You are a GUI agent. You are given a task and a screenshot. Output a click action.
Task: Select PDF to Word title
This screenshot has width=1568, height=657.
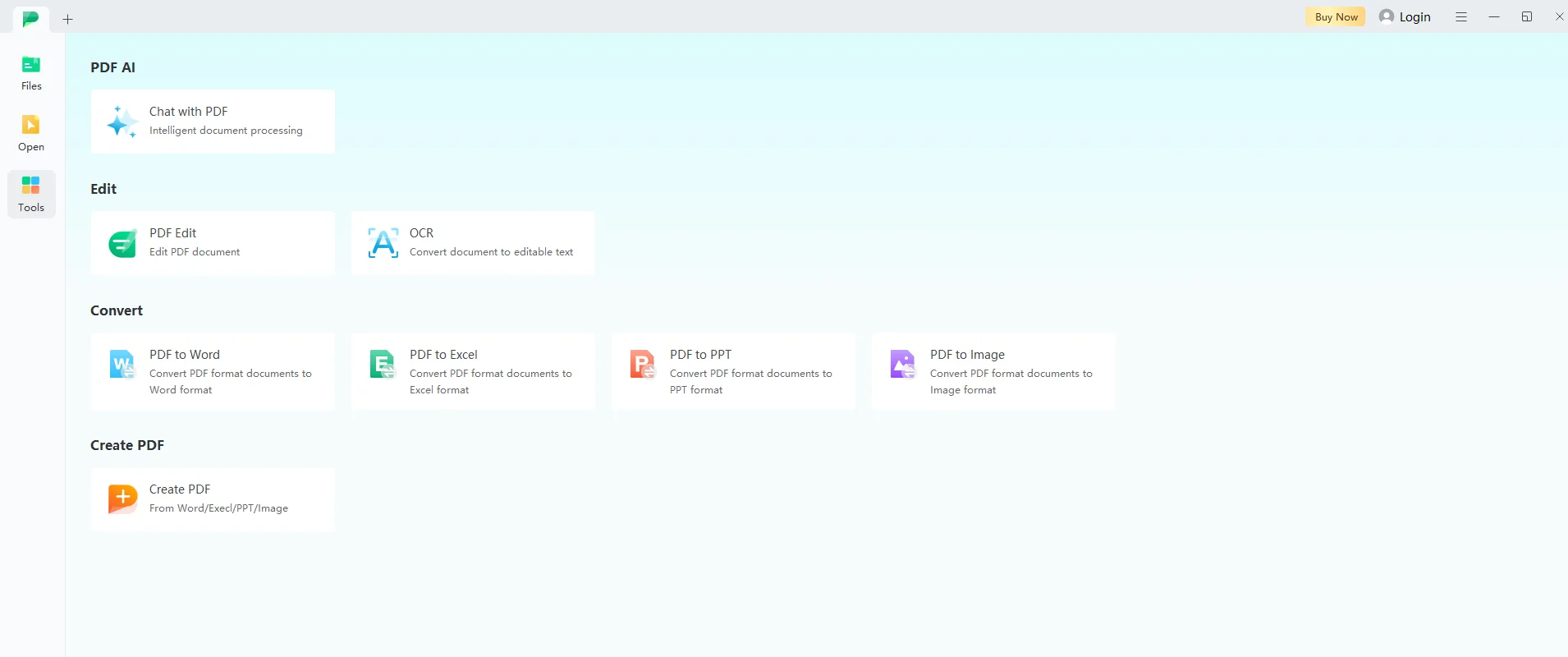point(185,355)
